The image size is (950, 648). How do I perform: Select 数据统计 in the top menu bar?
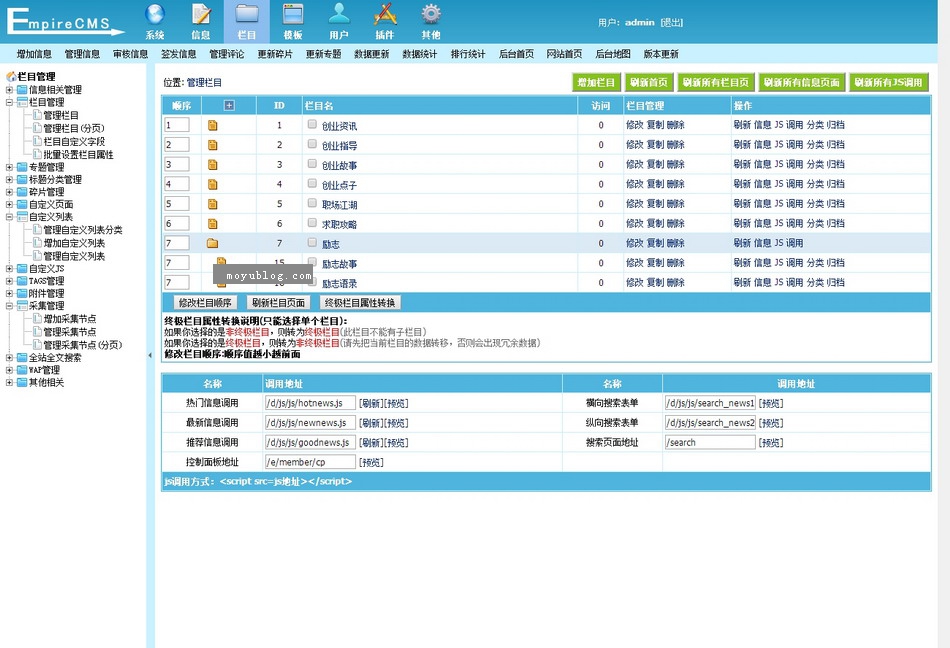pos(419,54)
